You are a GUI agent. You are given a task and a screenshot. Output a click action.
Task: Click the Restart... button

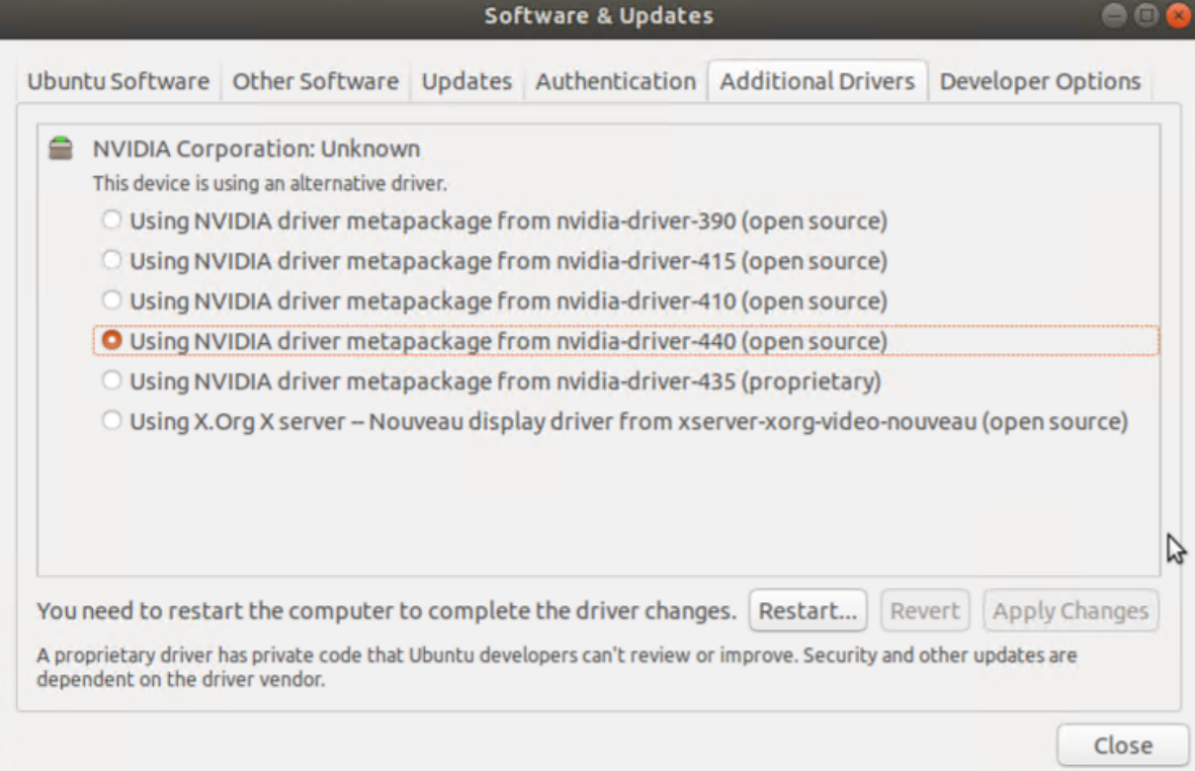pyautogui.click(x=808, y=610)
